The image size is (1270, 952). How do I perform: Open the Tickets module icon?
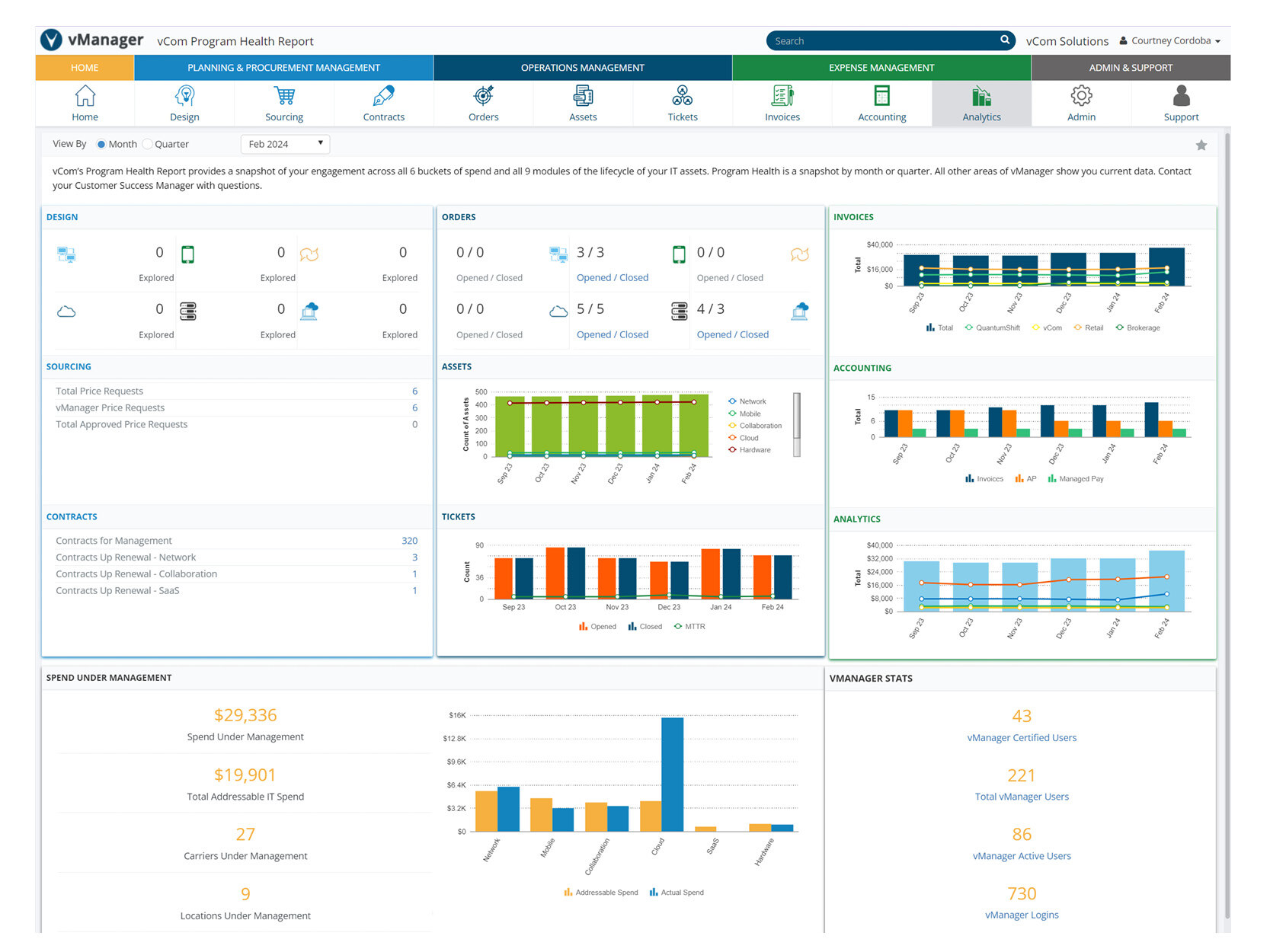click(682, 97)
